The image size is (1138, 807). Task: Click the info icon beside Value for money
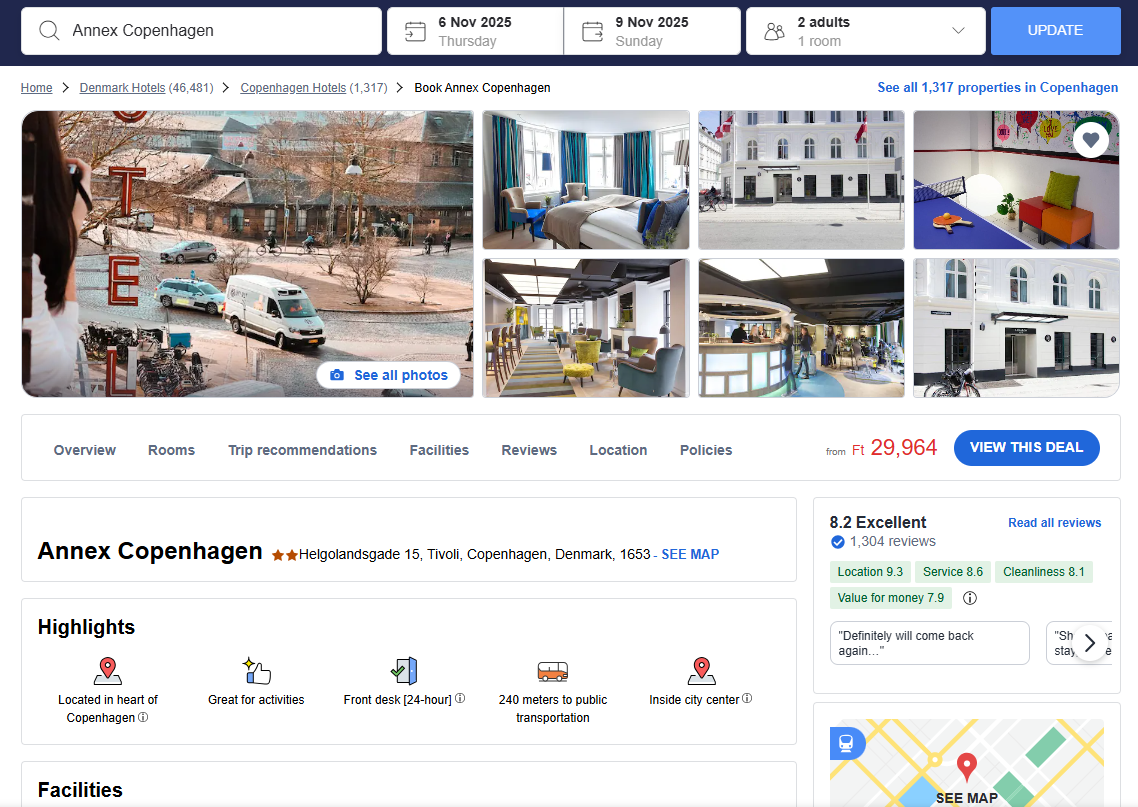pyautogui.click(x=970, y=598)
